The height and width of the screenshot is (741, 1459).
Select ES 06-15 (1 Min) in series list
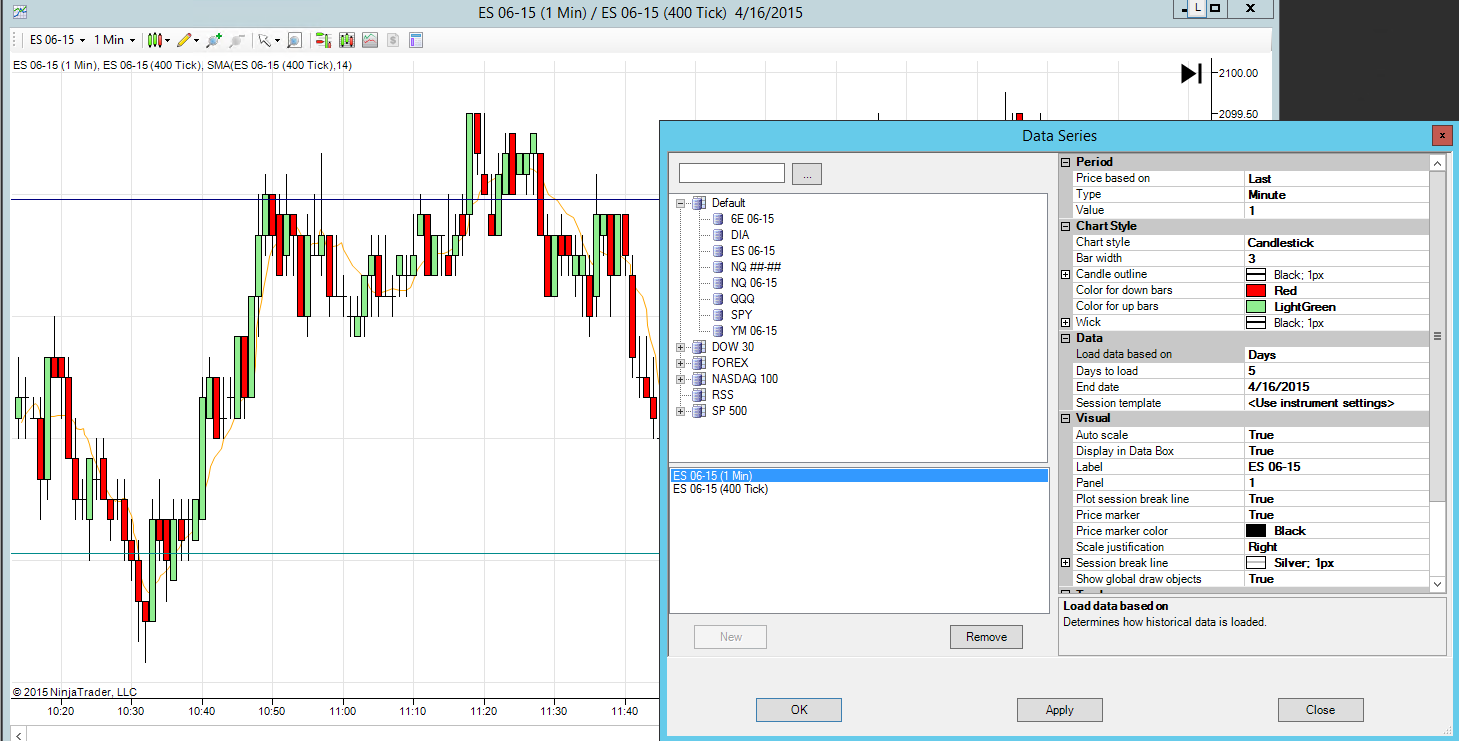tap(859, 476)
